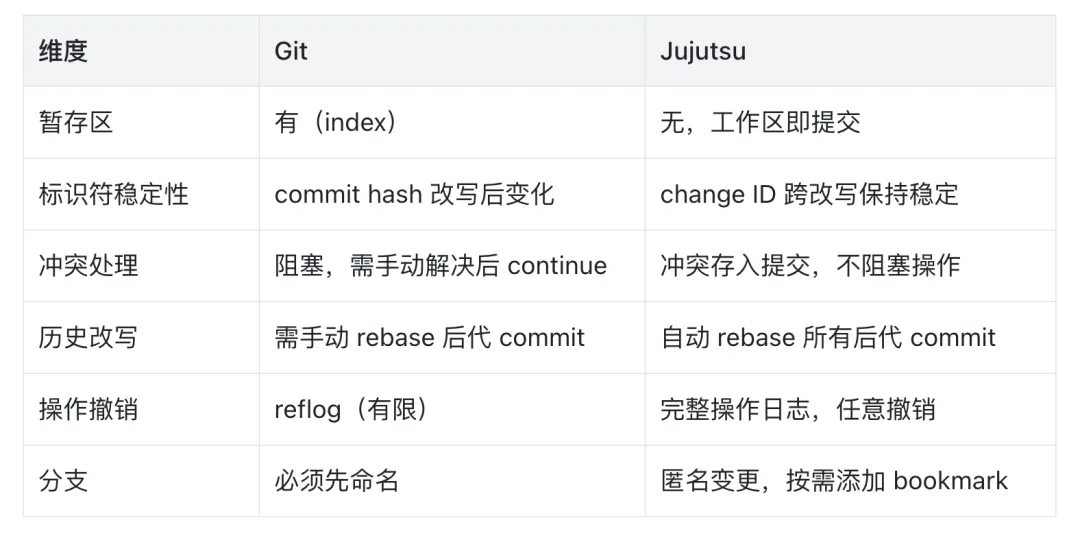Click the Git column header
Screen dimensions: 1080x544
291,51
